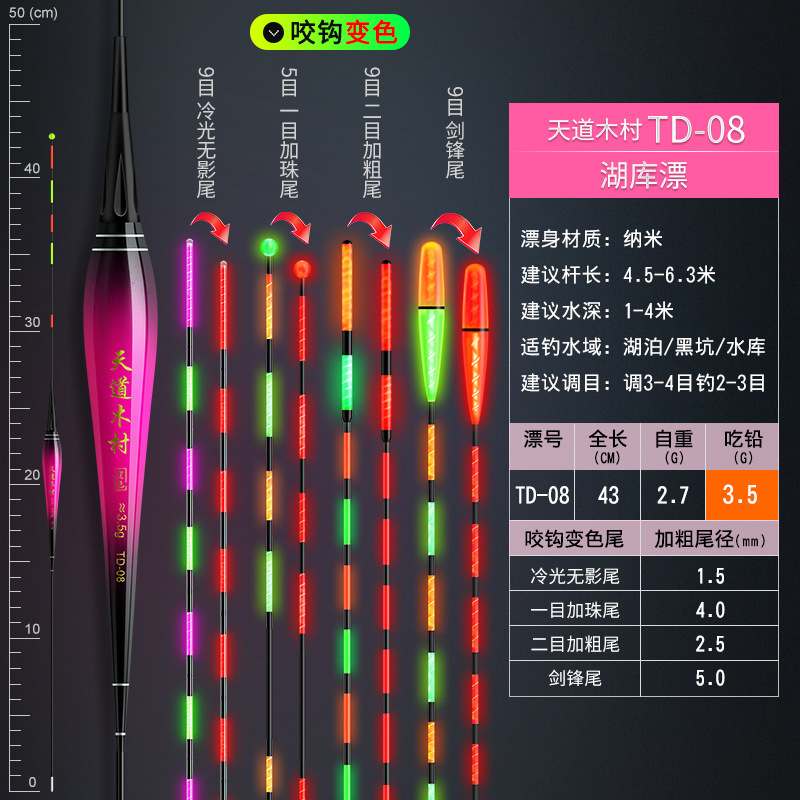Click the orange 3.5 cell
Viewport: 800px width, 800px height.
point(742,495)
